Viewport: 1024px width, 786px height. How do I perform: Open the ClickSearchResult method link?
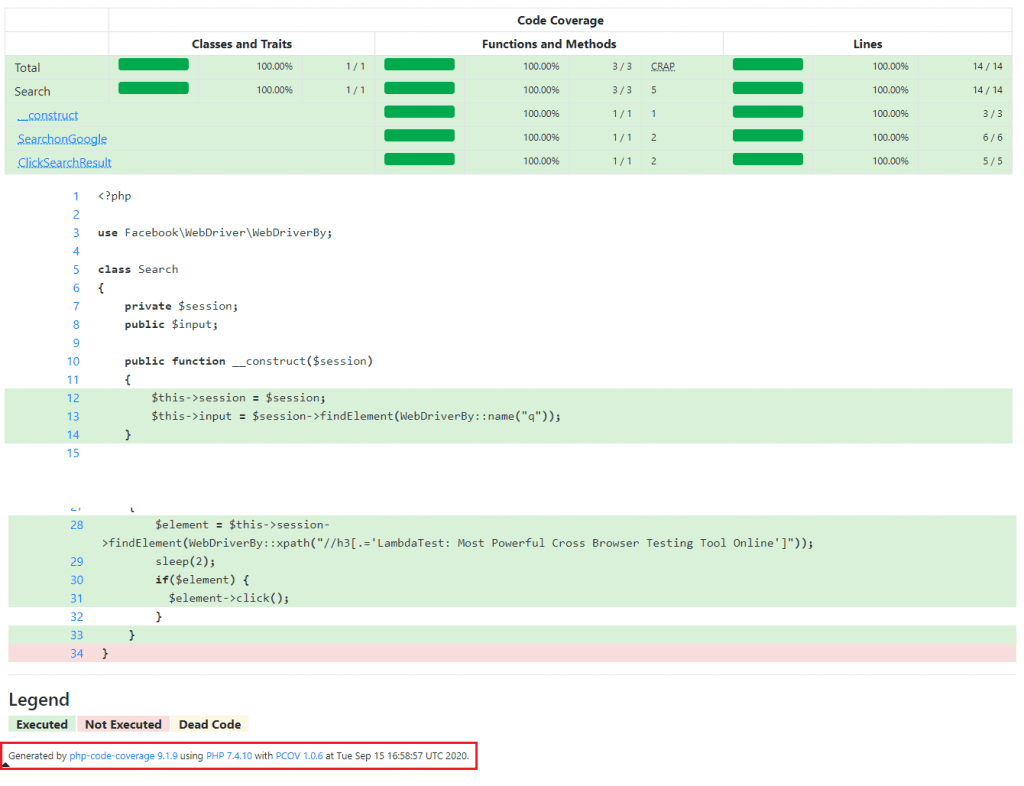(64, 162)
